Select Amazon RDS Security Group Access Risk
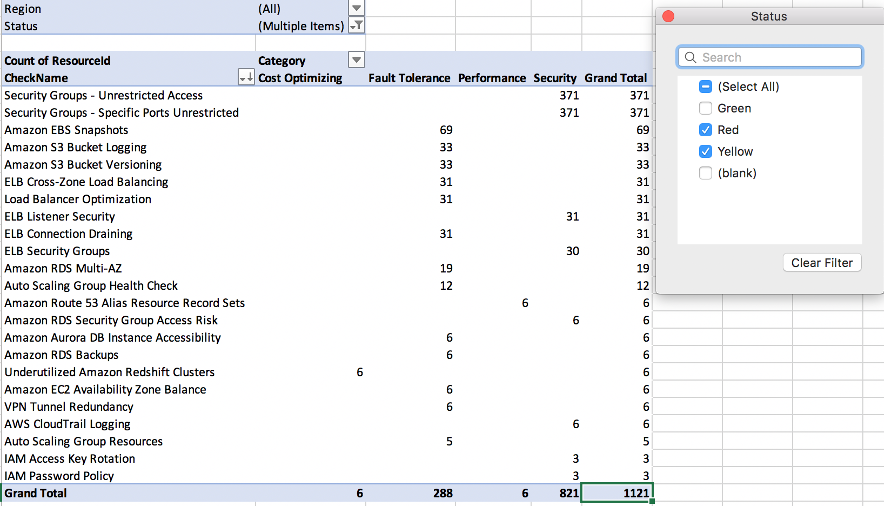This screenshot has height=506, width=884. coord(110,321)
